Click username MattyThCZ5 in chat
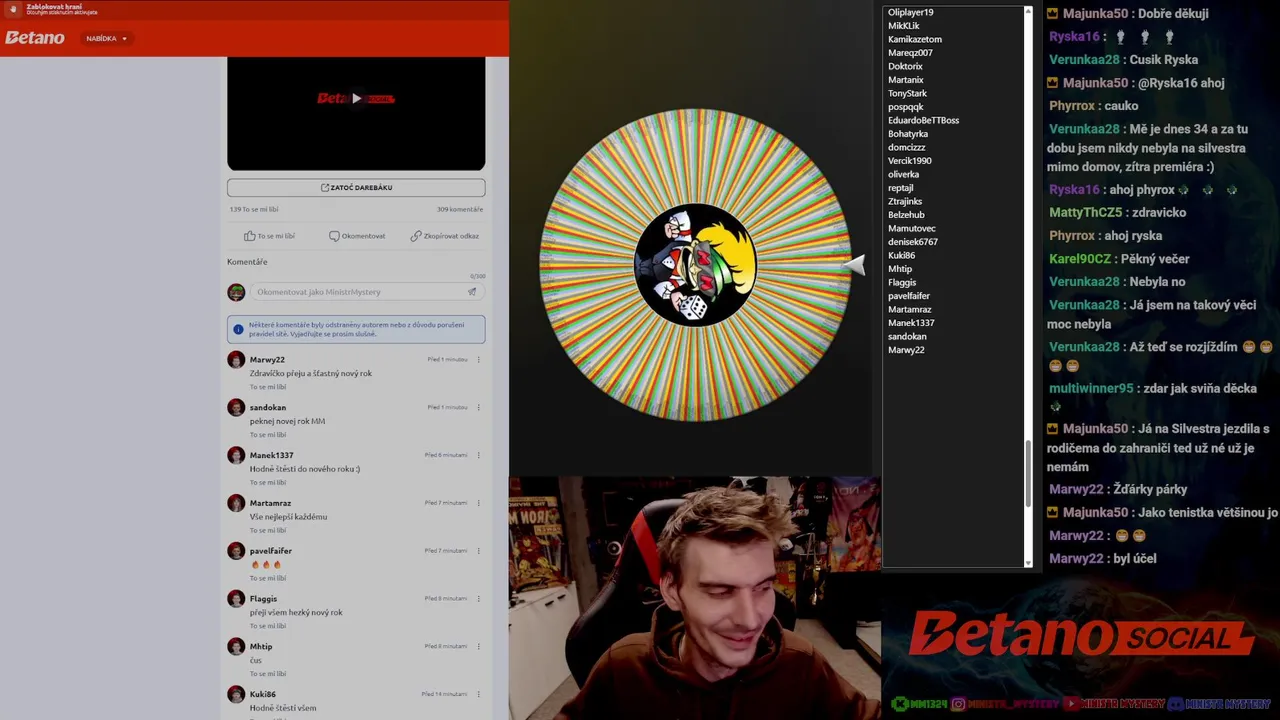Image resolution: width=1280 pixels, height=720 pixels. (x=1086, y=212)
